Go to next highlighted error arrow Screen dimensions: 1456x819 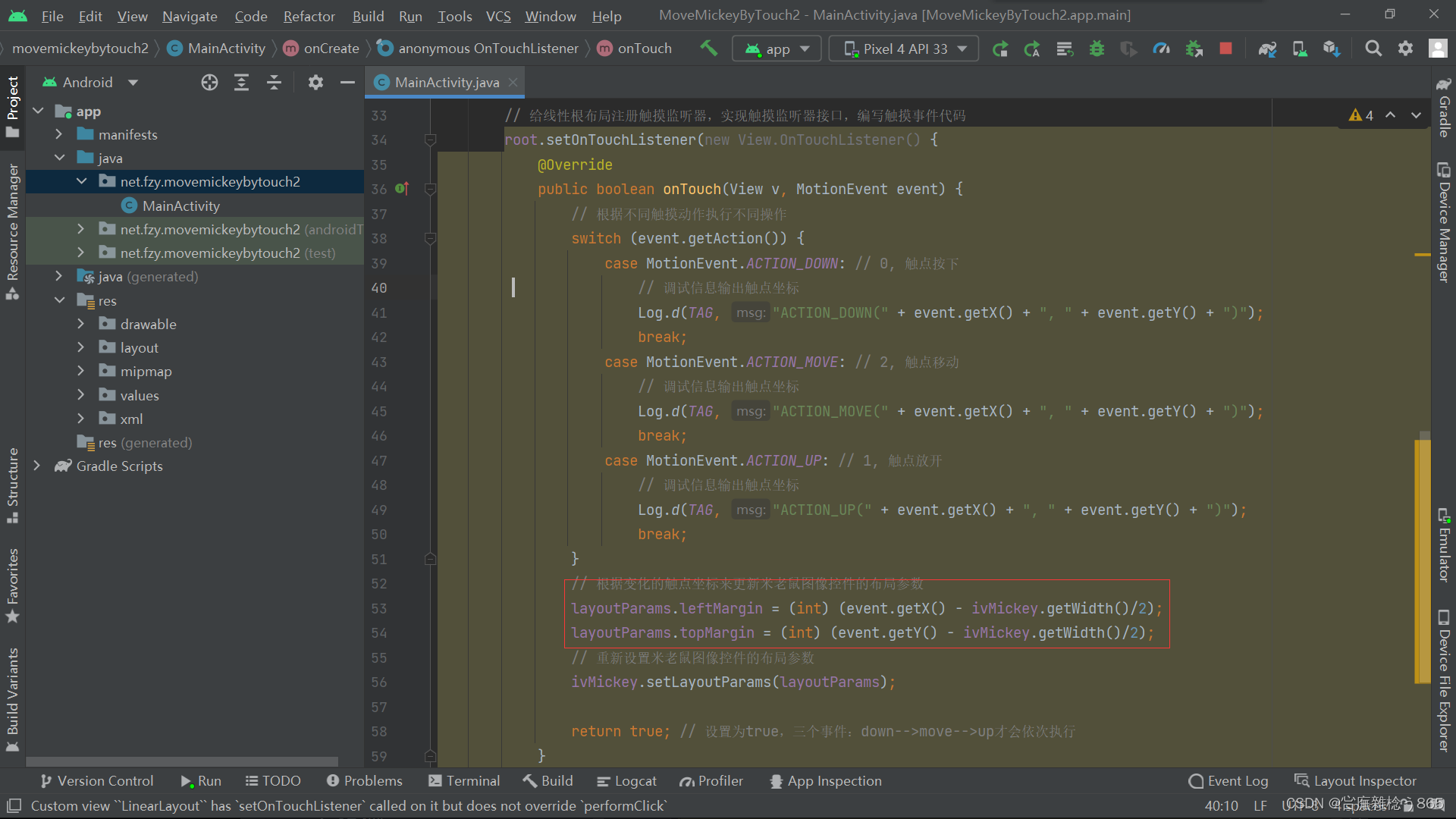(1416, 115)
